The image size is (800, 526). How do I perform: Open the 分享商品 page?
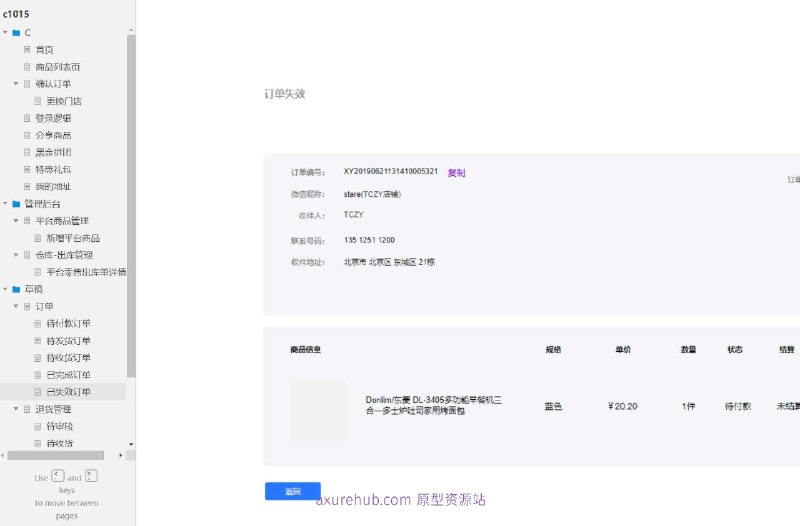click(53, 135)
